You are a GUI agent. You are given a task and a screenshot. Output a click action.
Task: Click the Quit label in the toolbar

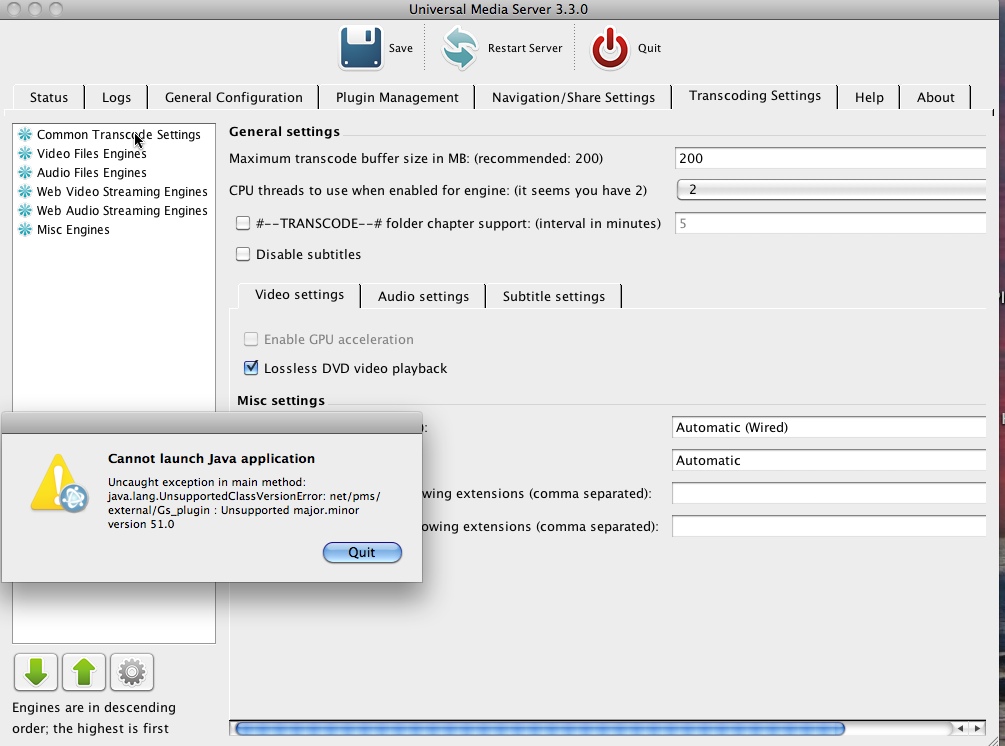649,48
